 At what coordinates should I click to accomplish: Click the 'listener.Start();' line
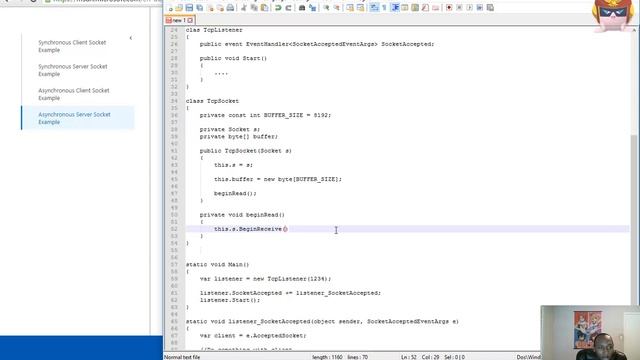point(230,300)
